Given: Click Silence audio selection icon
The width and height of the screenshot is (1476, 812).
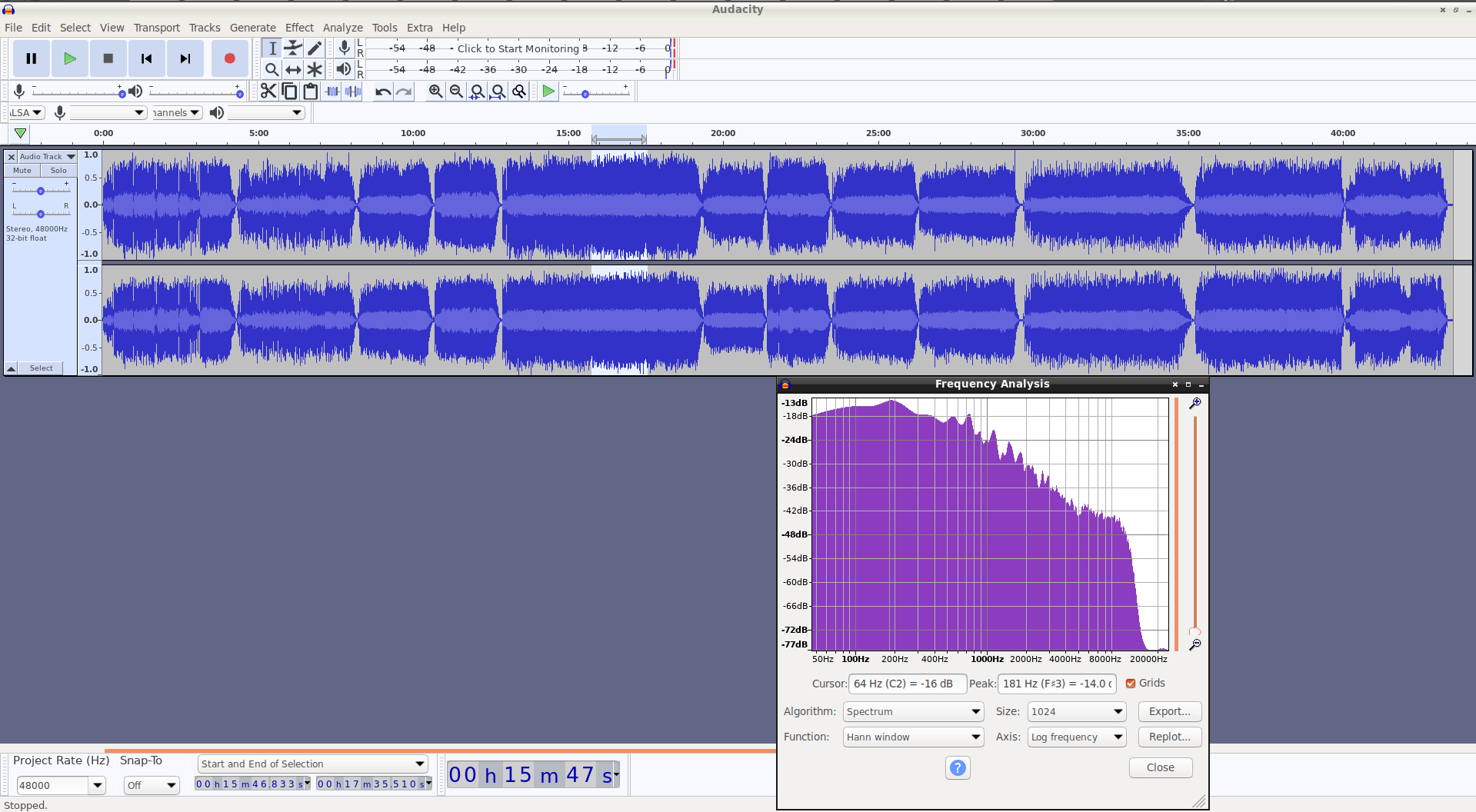Looking at the screenshot, I should coord(353,91).
